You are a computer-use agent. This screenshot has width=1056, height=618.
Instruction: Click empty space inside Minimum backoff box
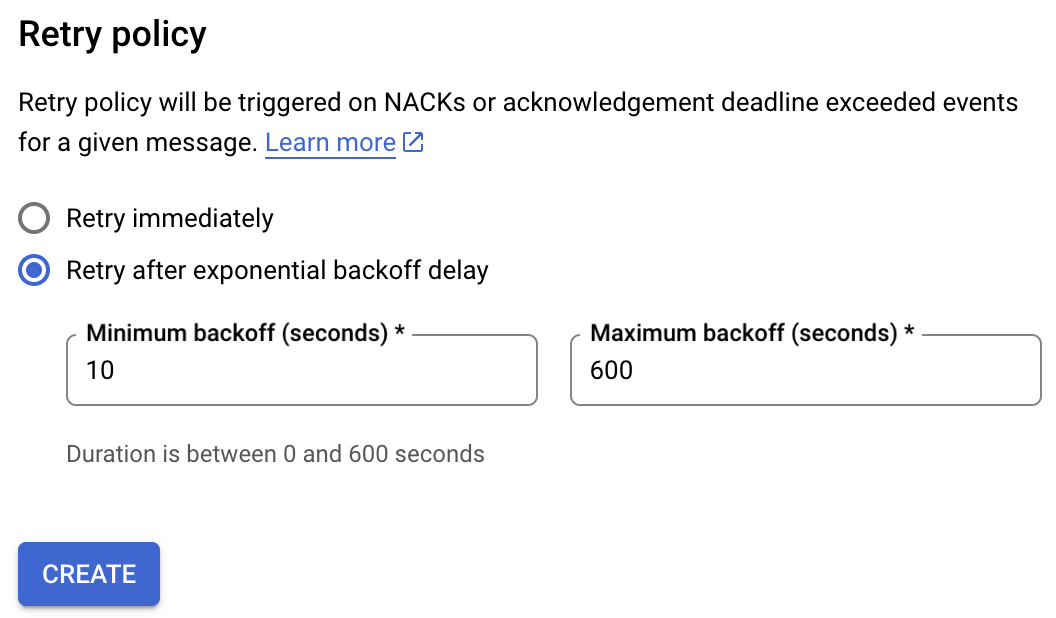(x=323, y=370)
